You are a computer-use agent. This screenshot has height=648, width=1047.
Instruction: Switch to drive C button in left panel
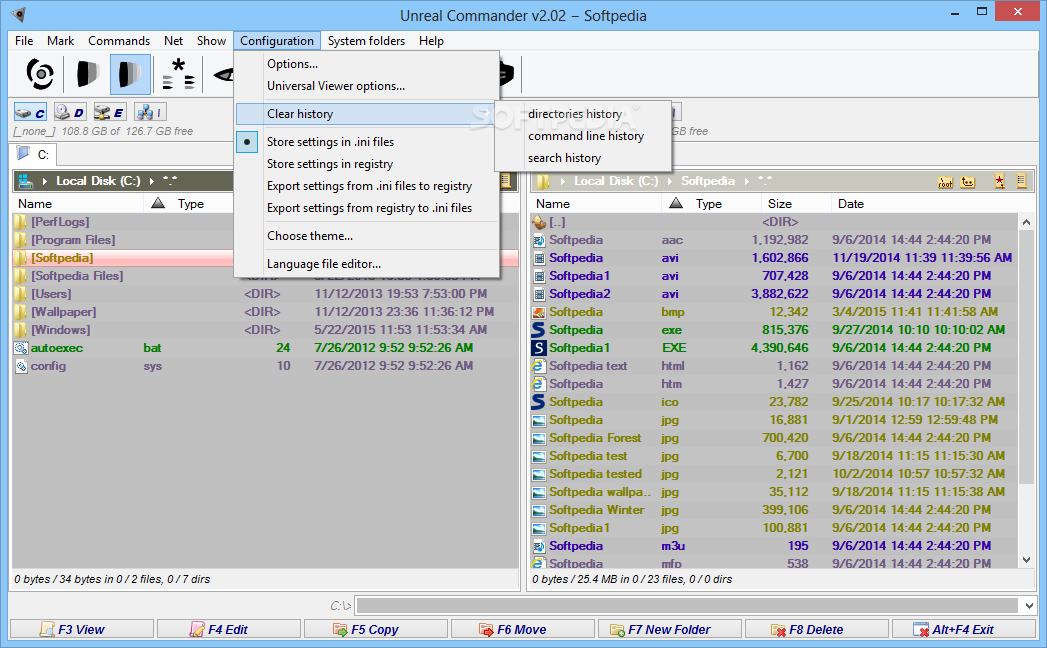(x=31, y=113)
